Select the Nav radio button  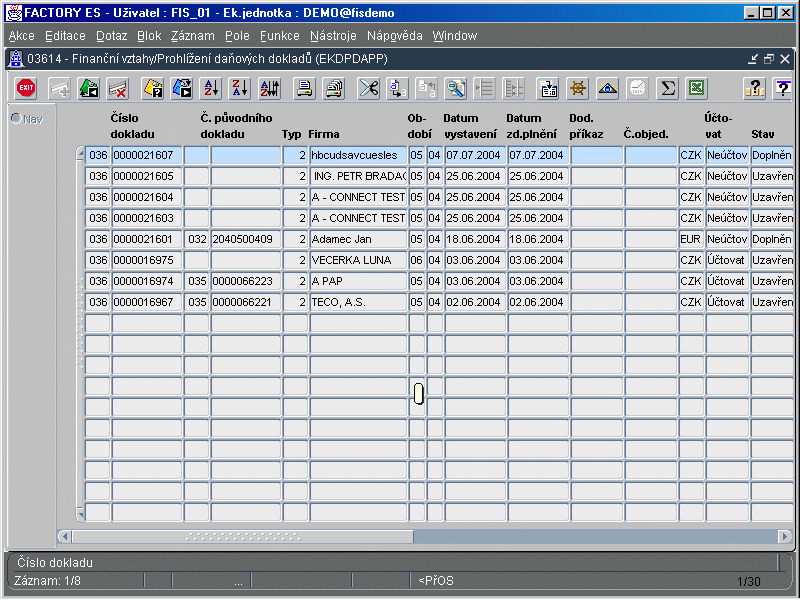click(x=16, y=119)
